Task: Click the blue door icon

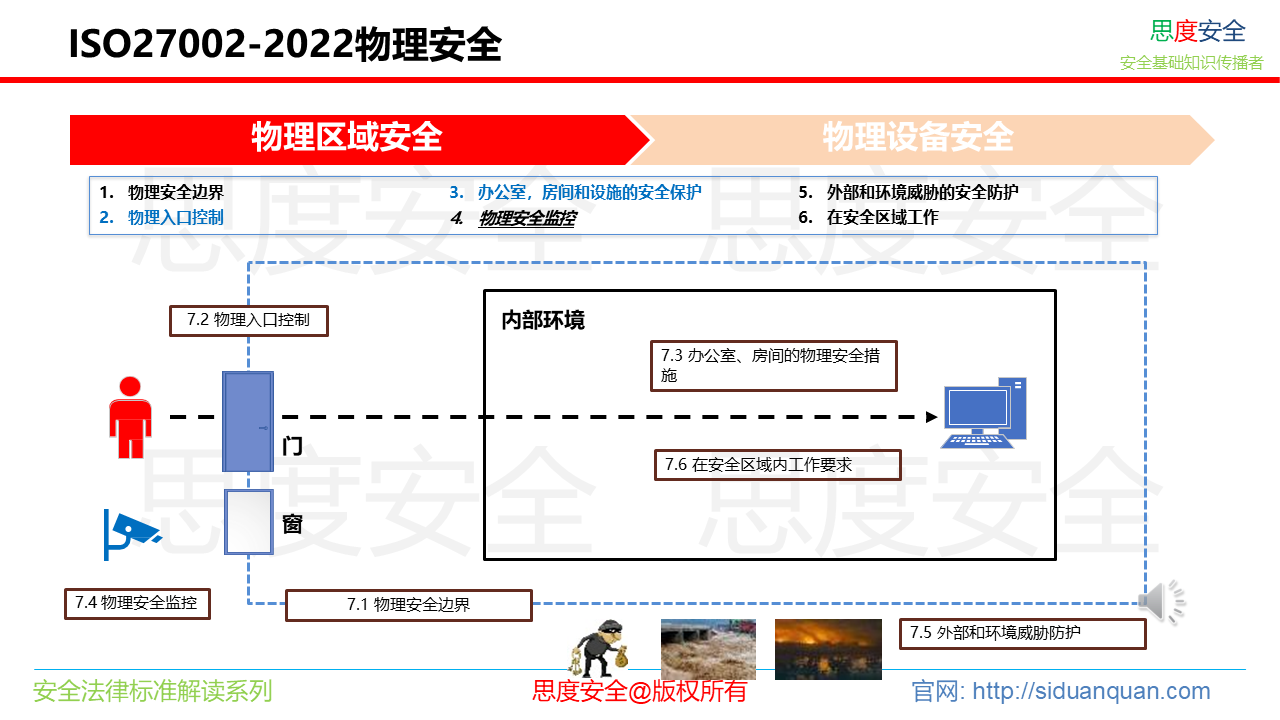Action: (247, 421)
